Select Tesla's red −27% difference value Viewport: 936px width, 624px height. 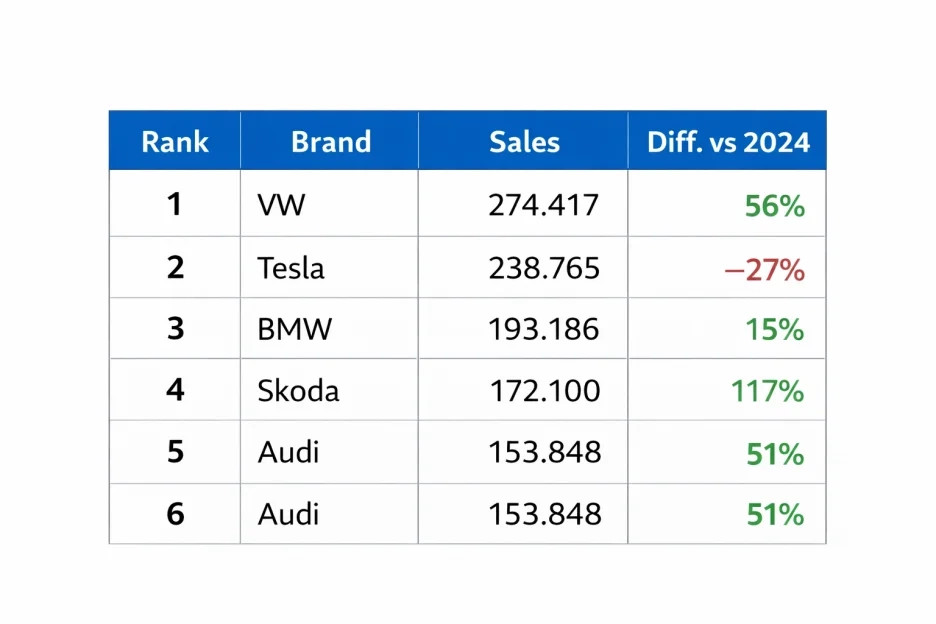point(764,269)
